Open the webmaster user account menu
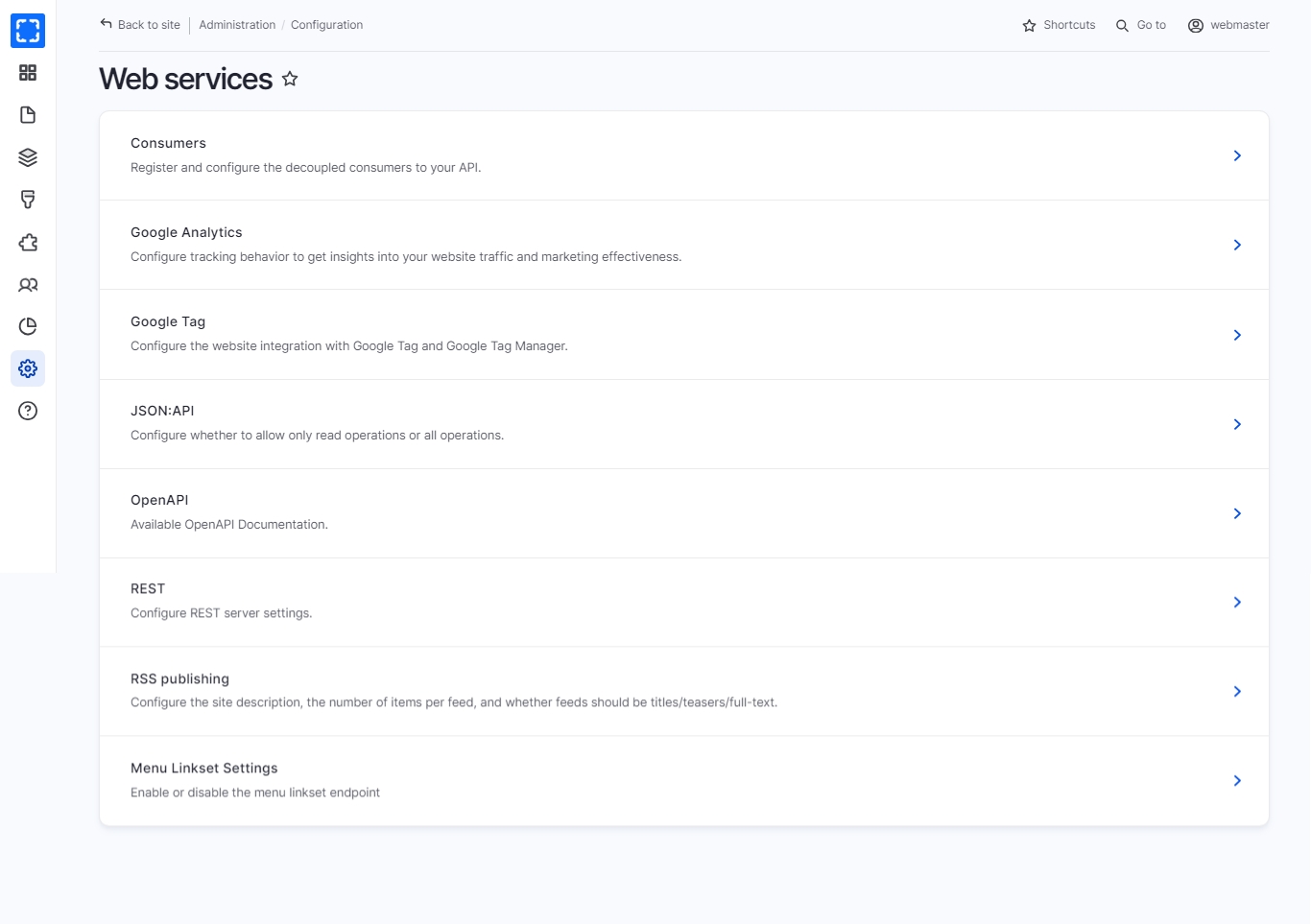The image size is (1311, 924). point(1228,25)
